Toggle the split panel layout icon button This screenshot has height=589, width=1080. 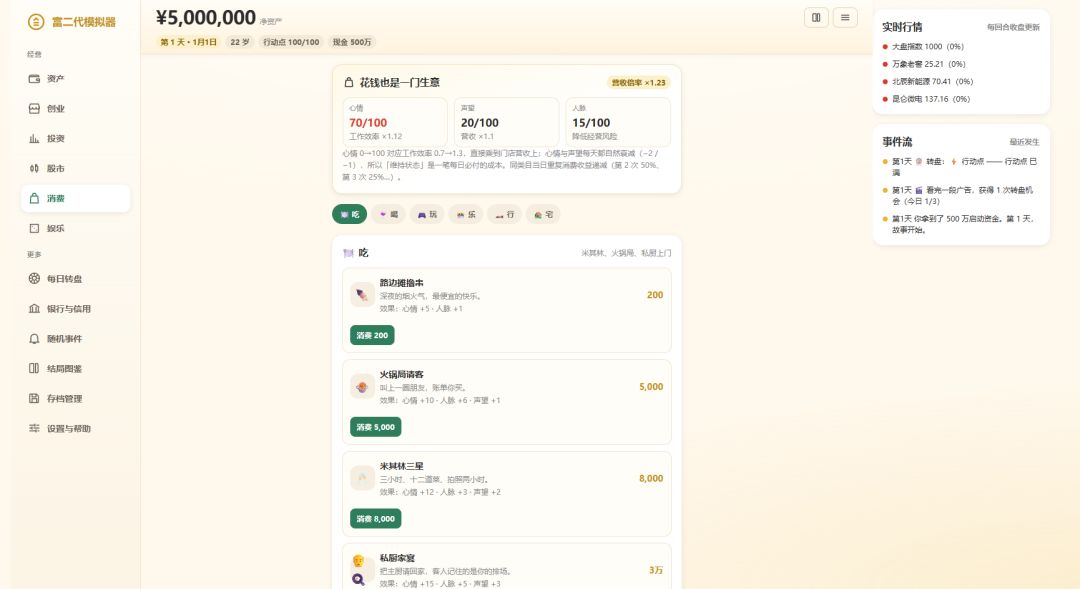[816, 18]
